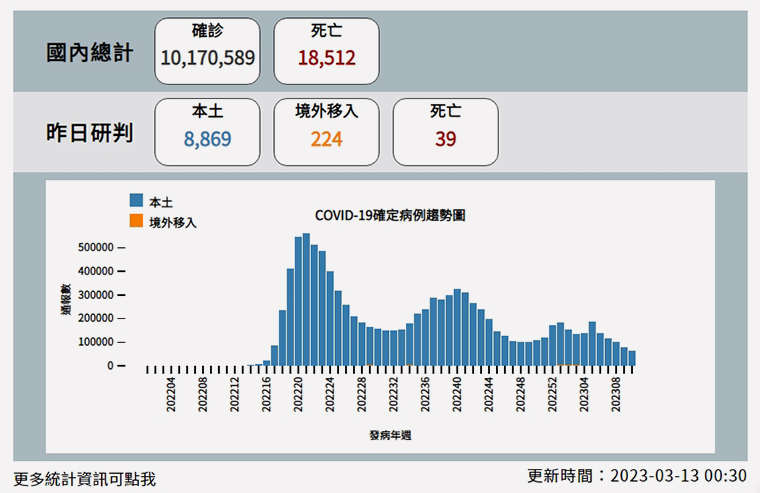Click the 國內總計 死亡 18,512 card
This screenshot has width=760, height=493.
[326, 51]
